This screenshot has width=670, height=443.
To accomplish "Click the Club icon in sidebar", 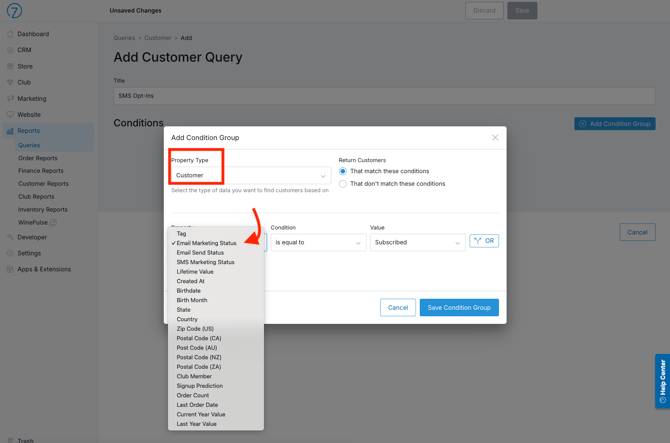I will (10, 82).
